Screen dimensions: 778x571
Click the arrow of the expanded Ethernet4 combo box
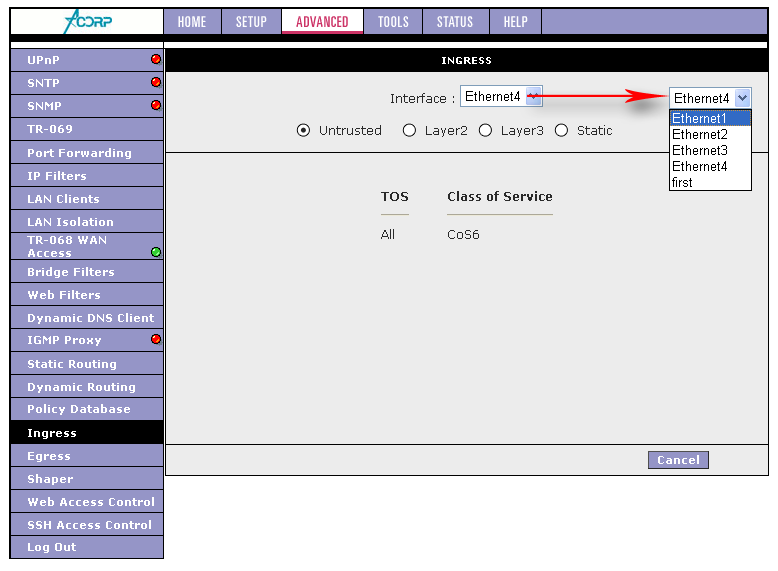(x=742, y=98)
